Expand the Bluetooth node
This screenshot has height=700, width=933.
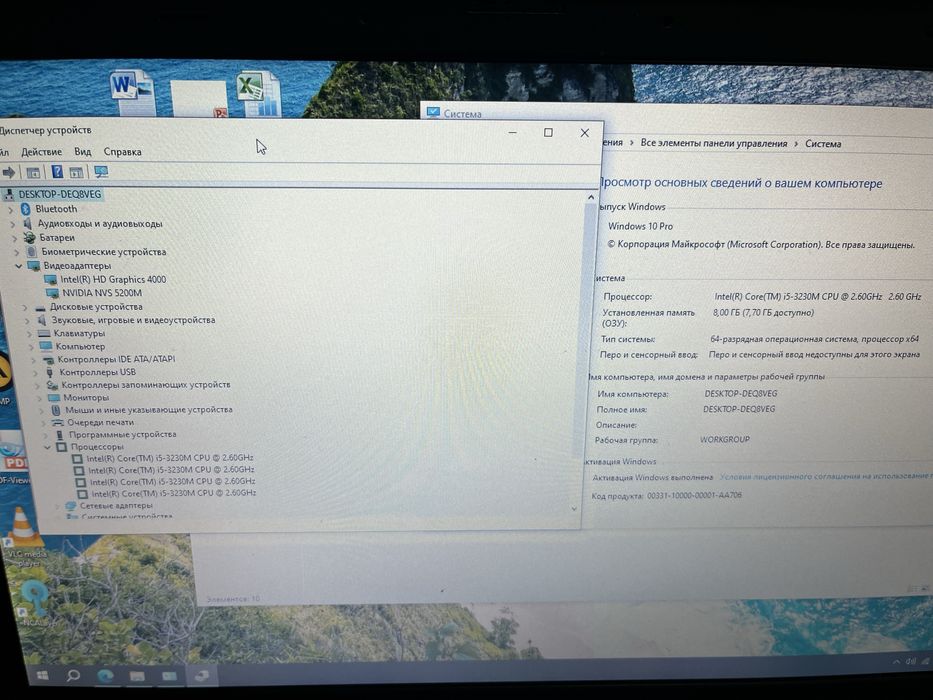10,210
